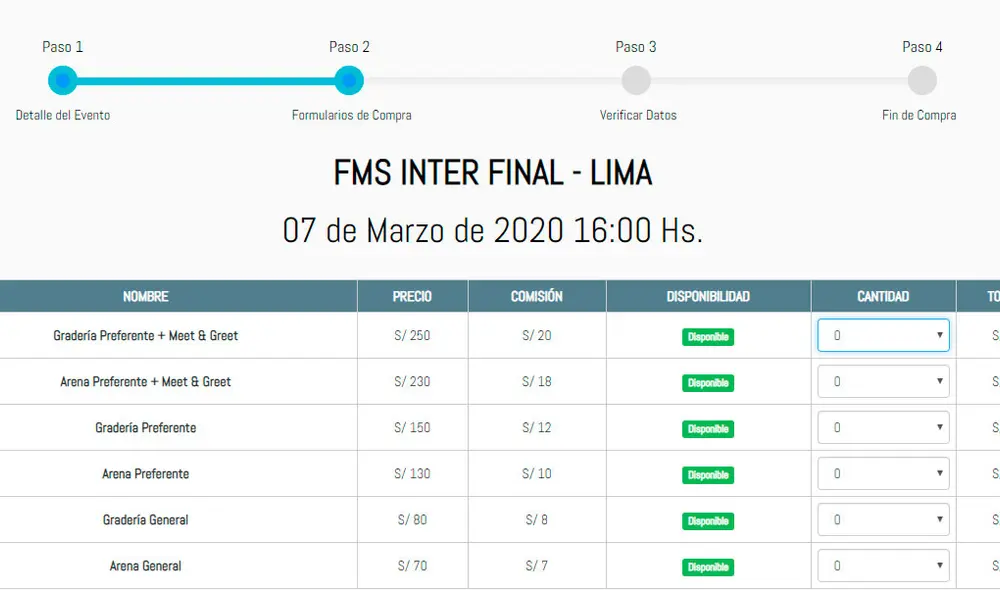This screenshot has height=590, width=1000.
Task: Select the Paso 1 progress circle
Action: click(x=63, y=80)
